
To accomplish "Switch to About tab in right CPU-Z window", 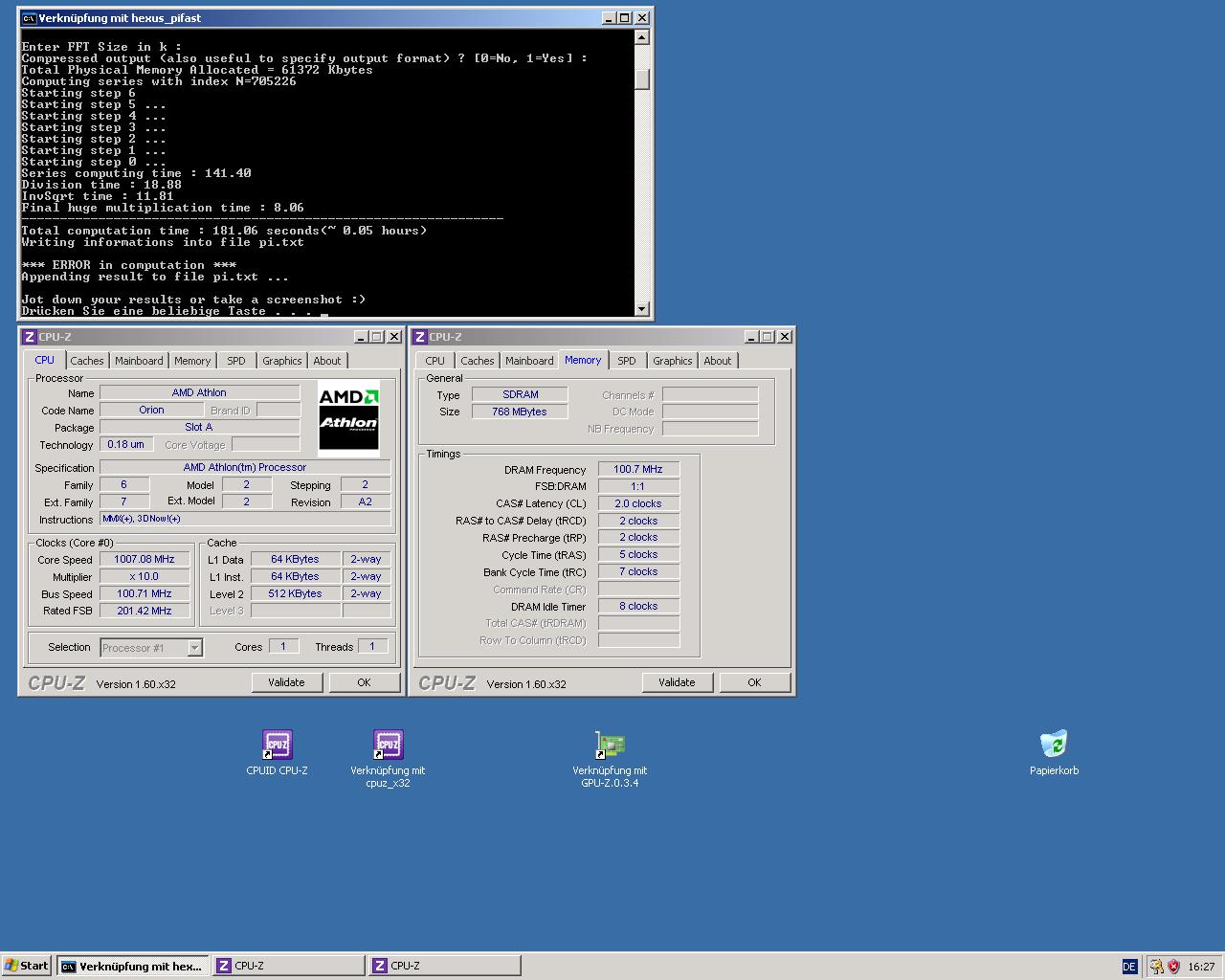I will [718, 361].
